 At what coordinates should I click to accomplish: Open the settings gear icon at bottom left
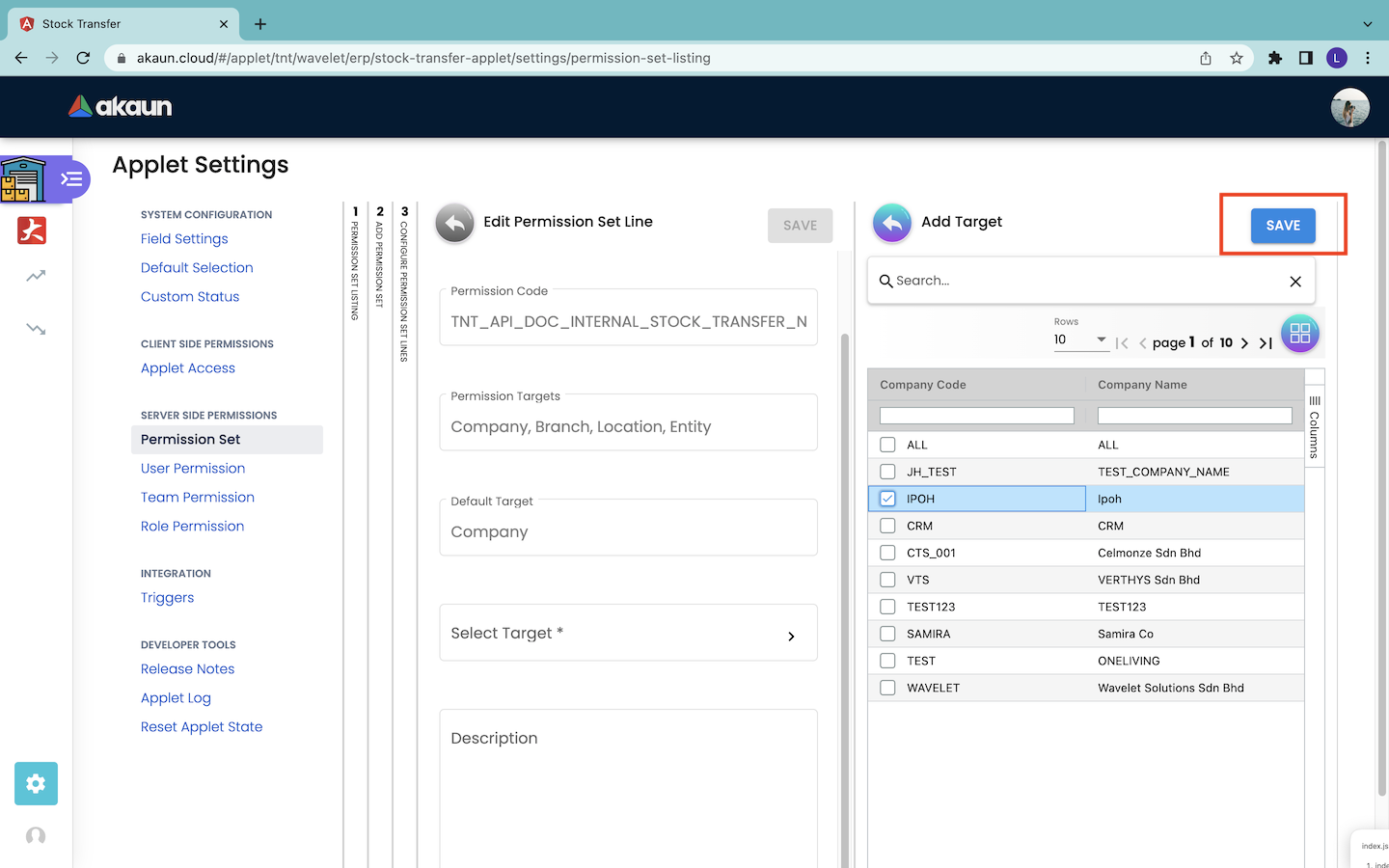coord(36,783)
